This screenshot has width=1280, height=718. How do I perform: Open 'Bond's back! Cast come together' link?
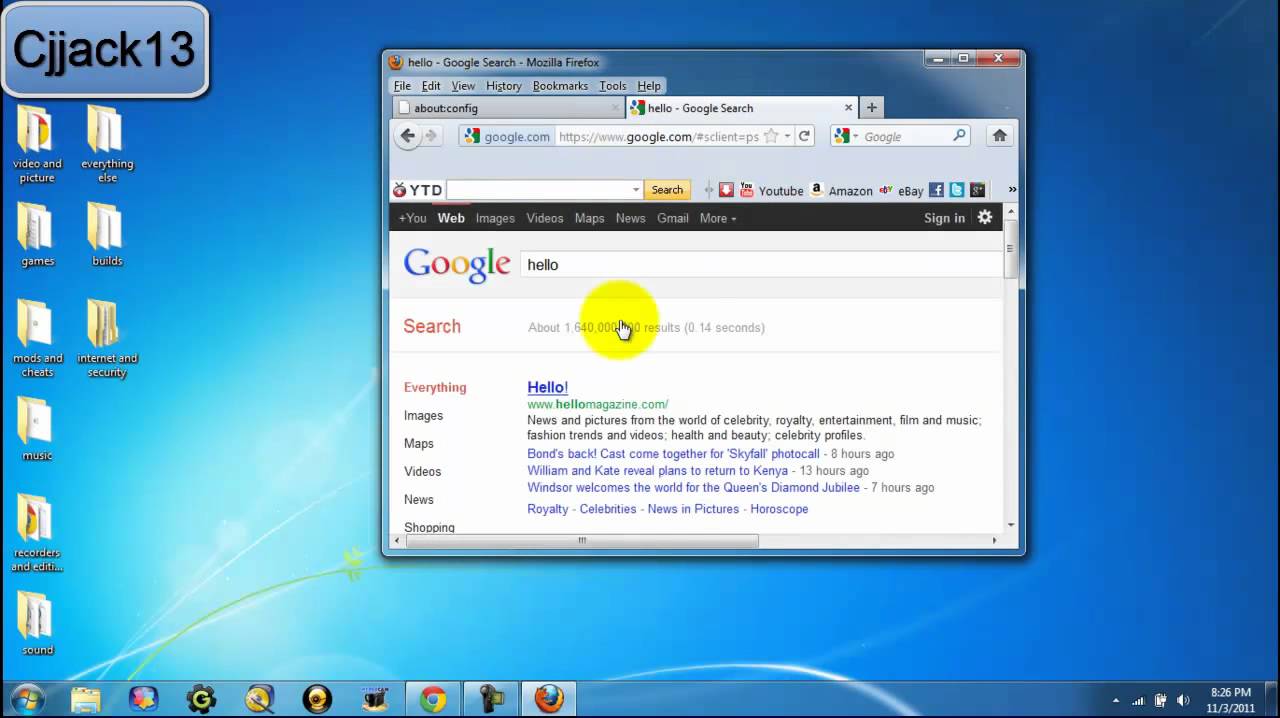[673, 454]
